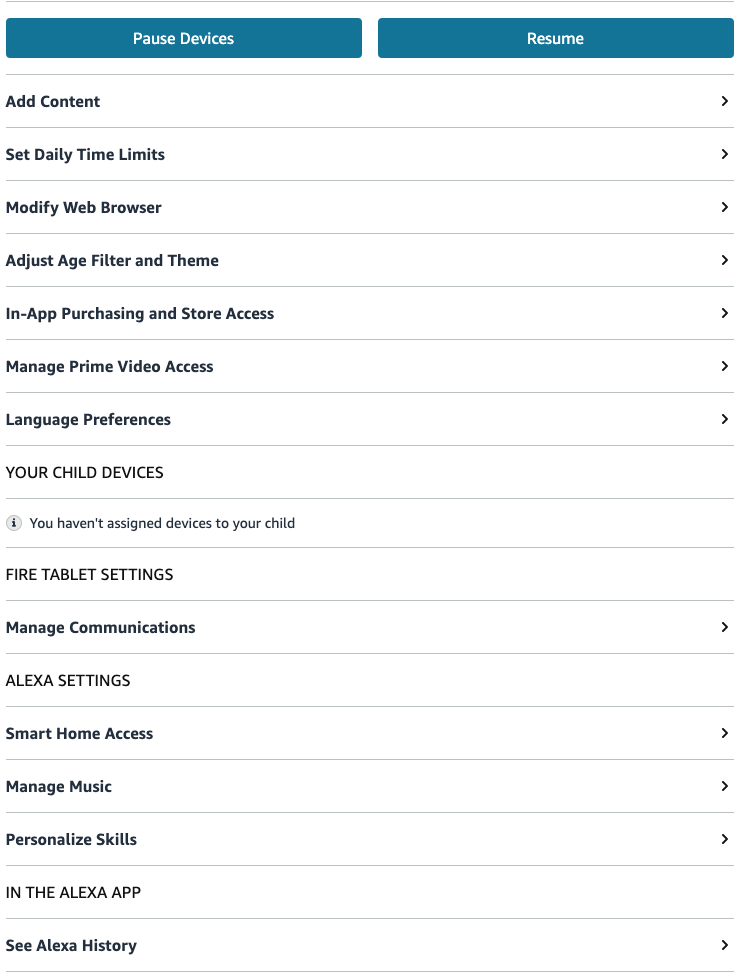Click the Manage Communications chevron icon
Viewport: 738px width, 972px height.
(x=725, y=627)
